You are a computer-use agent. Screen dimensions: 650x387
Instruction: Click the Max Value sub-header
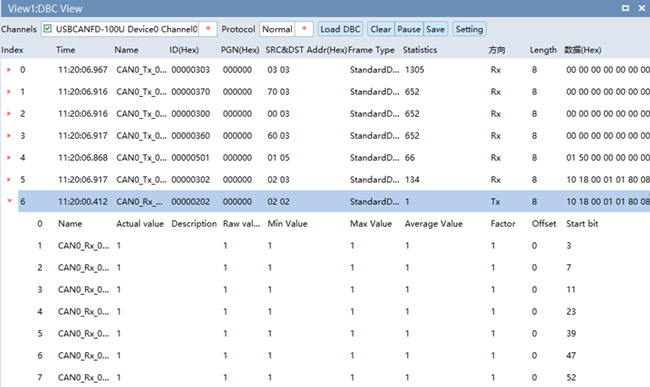click(371, 223)
